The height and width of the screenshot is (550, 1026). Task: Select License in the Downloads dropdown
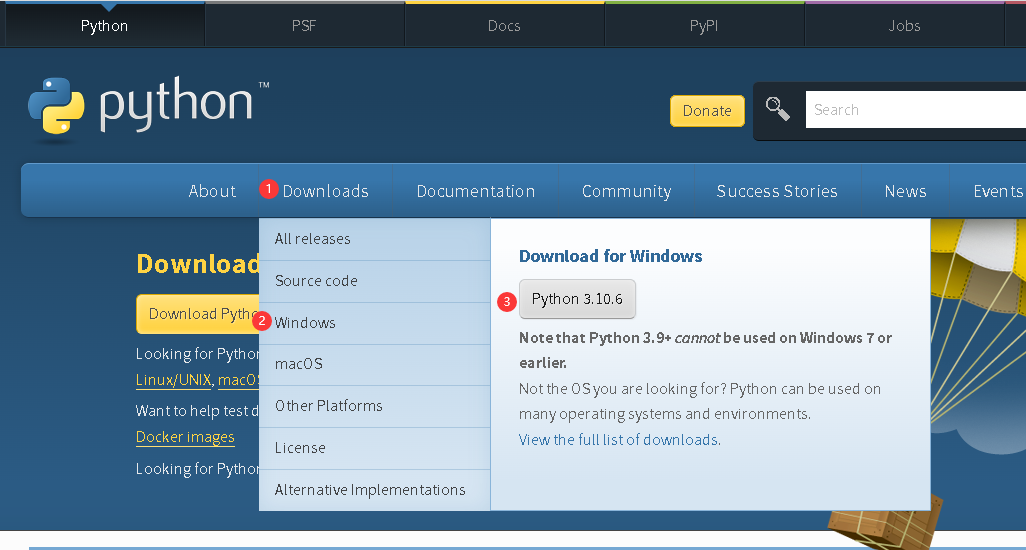click(x=374, y=448)
